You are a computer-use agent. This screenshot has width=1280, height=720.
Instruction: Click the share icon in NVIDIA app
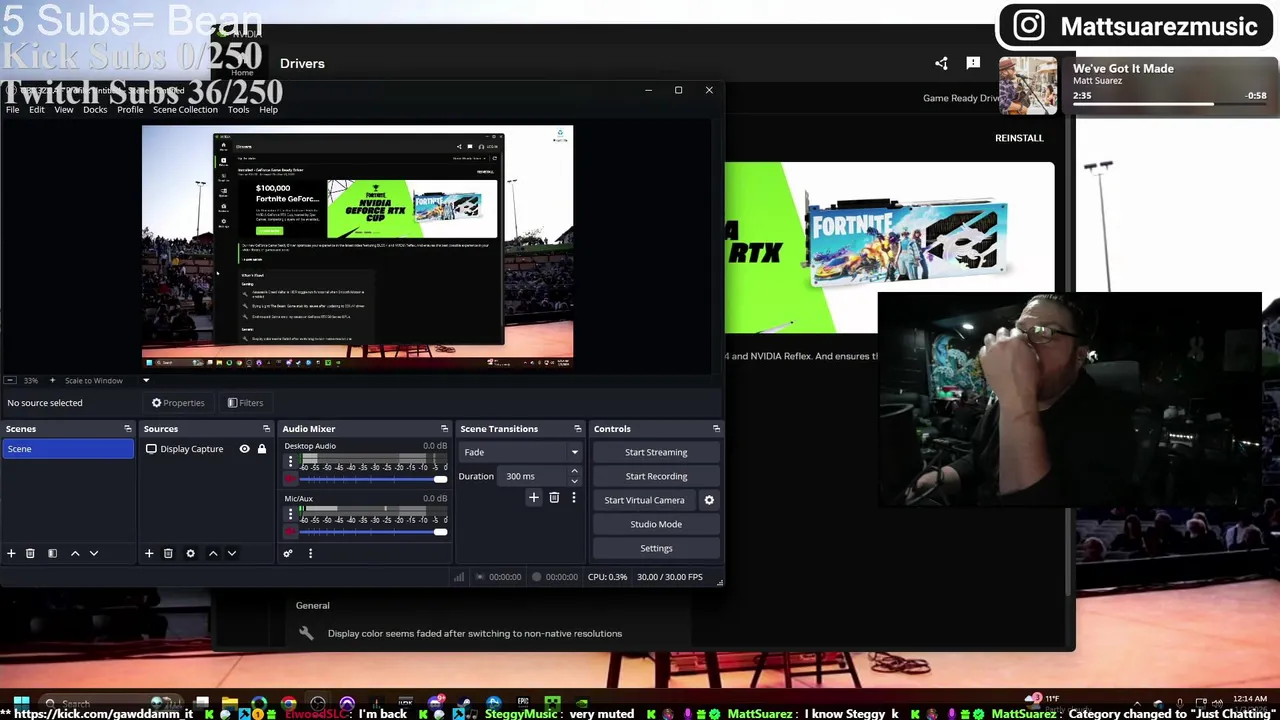[941, 63]
